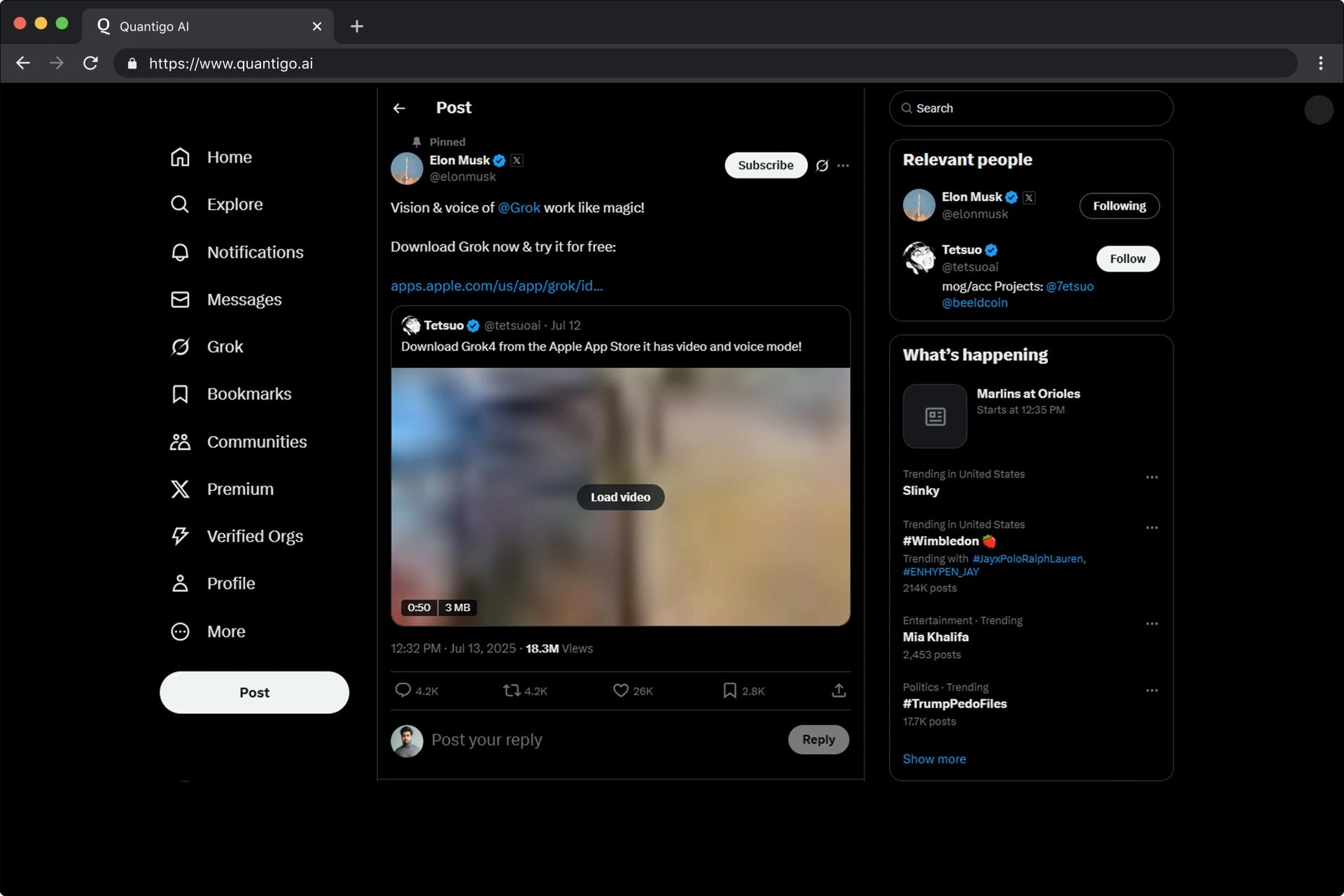Image resolution: width=1344 pixels, height=896 pixels.
Task: Select the Quantigo AI browser tab
Action: click(x=208, y=27)
